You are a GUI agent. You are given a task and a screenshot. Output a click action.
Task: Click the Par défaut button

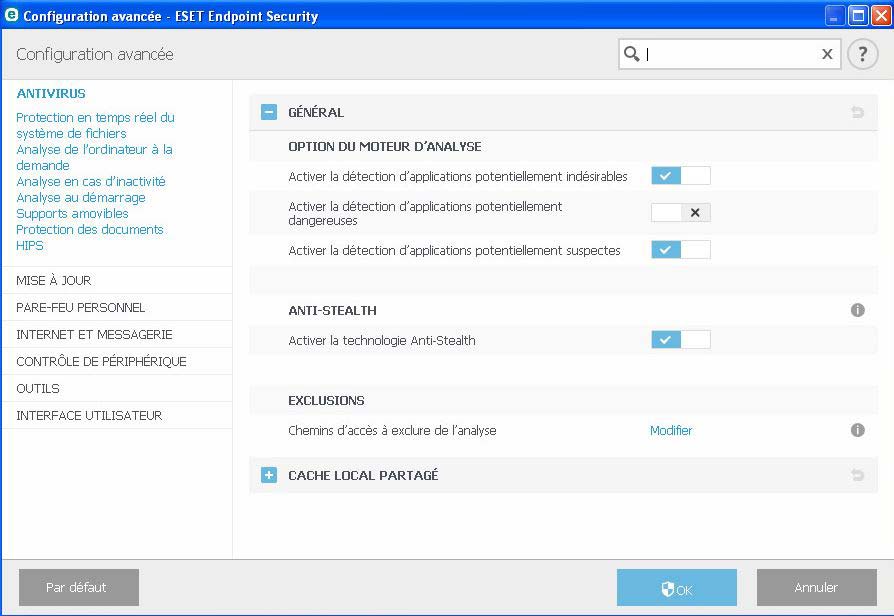[79, 587]
